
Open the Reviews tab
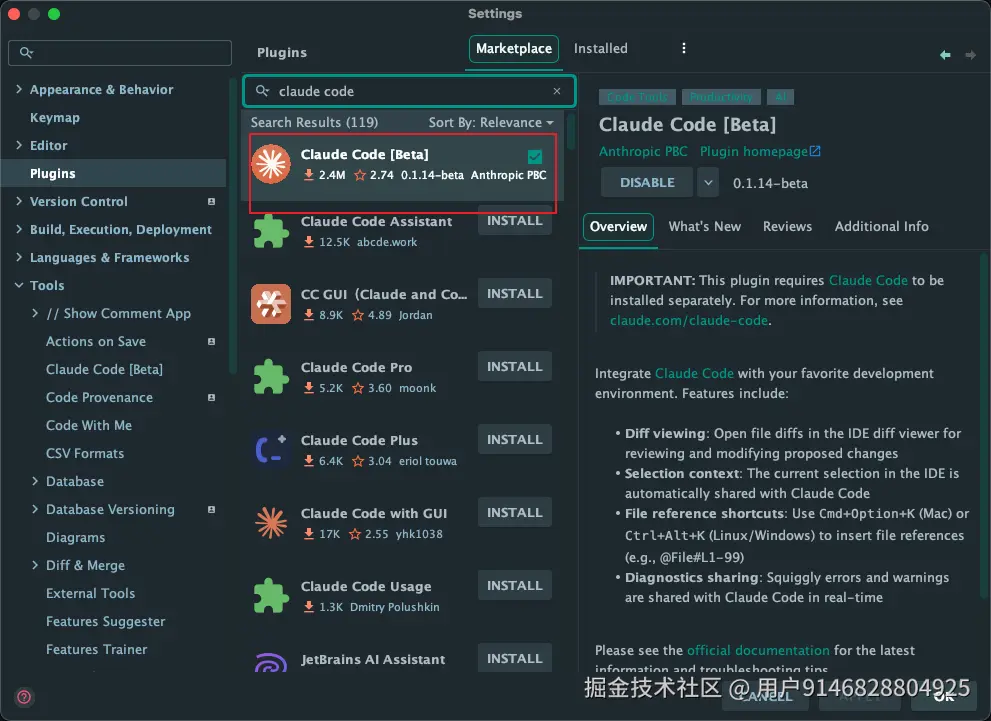pos(787,226)
